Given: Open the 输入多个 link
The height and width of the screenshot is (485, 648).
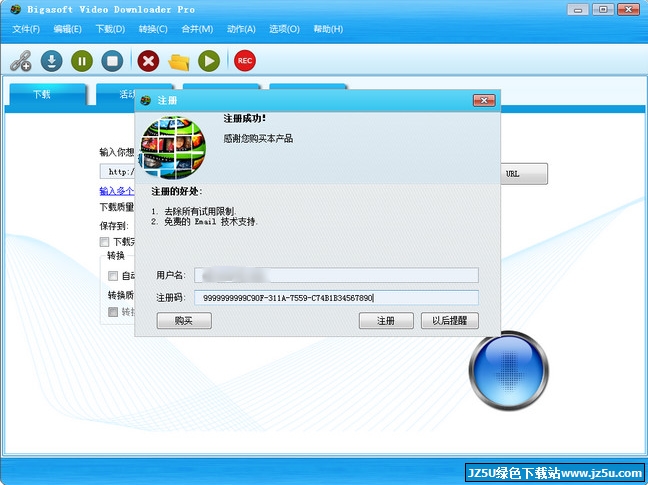Looking at the screenshot, I should coord(117,191).
